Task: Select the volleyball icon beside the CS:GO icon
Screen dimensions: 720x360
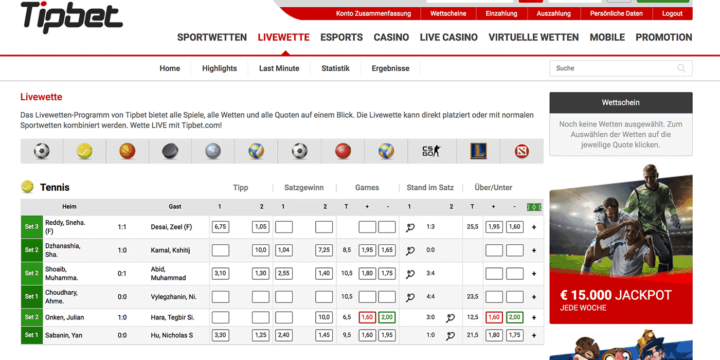Action: point(386,151)
